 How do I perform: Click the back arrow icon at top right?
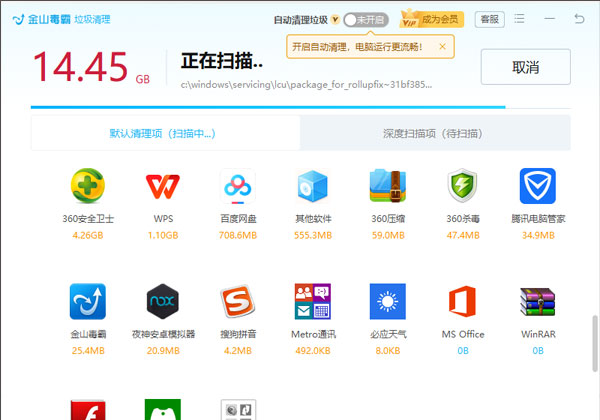point(579,18)
